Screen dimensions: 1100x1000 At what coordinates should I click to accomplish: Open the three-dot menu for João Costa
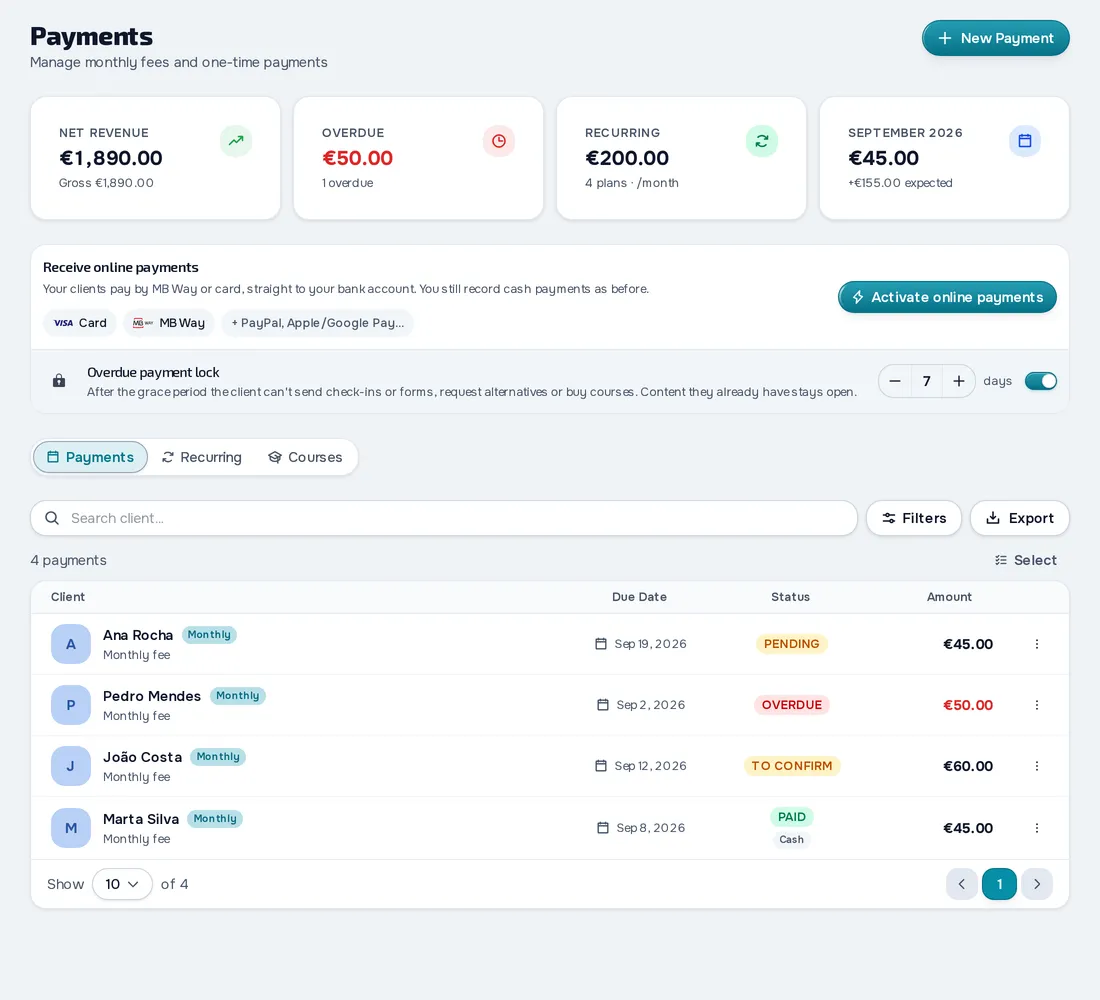1036,766
